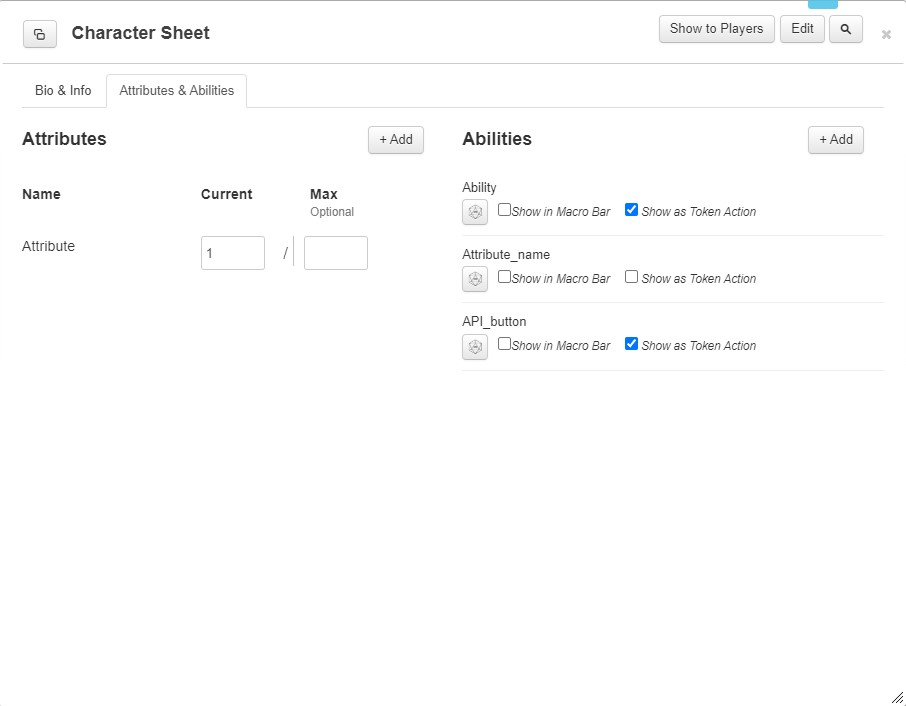Image resolution: width=906 pixels, height=706 pixels.
Task: Enable Show as Token Action for Attribute_name
Action: tap(632, 277)
